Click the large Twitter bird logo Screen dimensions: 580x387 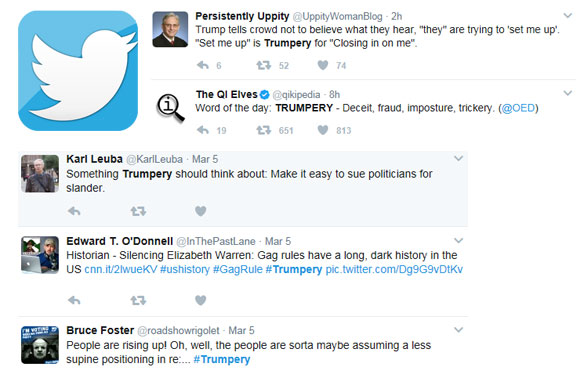[78, 71]
